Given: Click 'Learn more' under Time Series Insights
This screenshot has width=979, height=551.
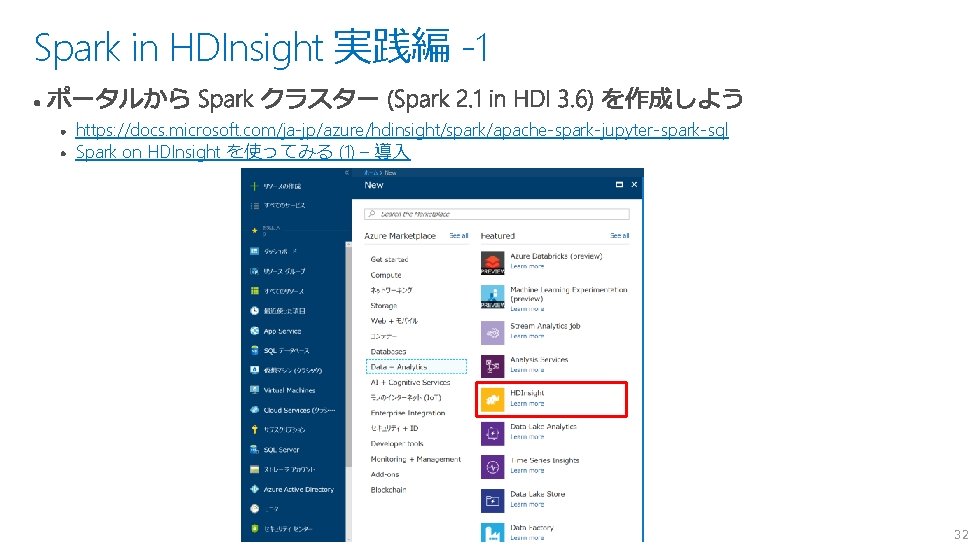Looking at the screenshot, I should 527,471.
